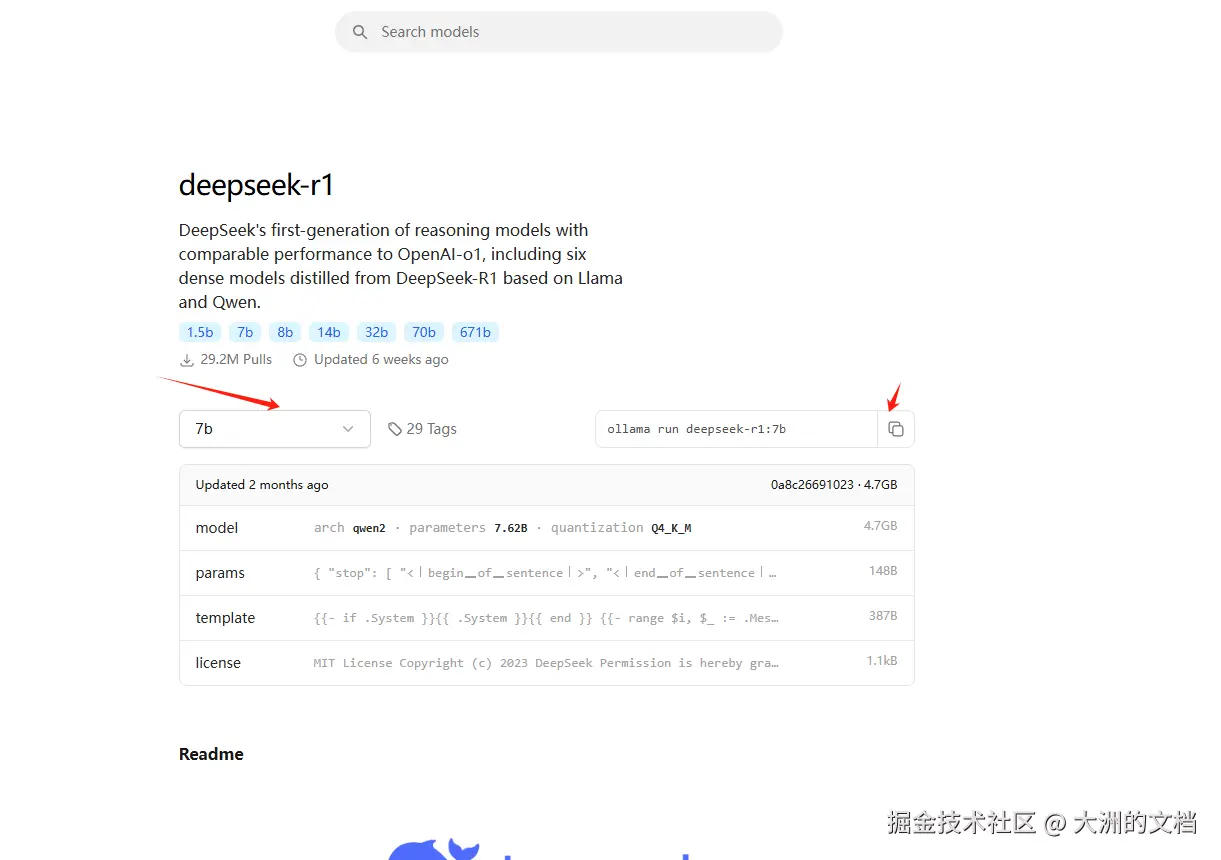1221x860 pixels.
Task: Click the deepseek-r1 page title
Action: pos(256,185)
